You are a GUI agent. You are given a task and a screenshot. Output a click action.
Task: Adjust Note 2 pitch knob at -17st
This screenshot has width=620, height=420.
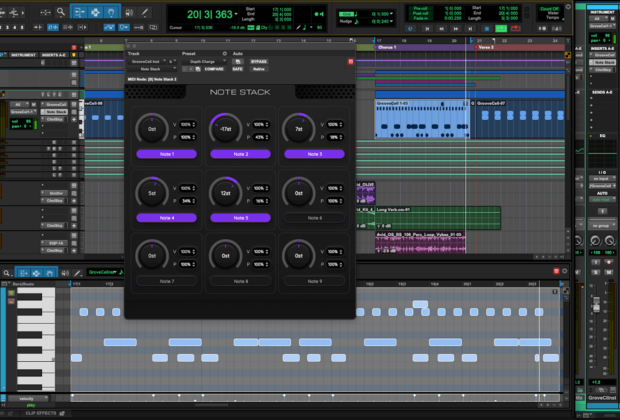pyautogui.click(x=225, y=129)
